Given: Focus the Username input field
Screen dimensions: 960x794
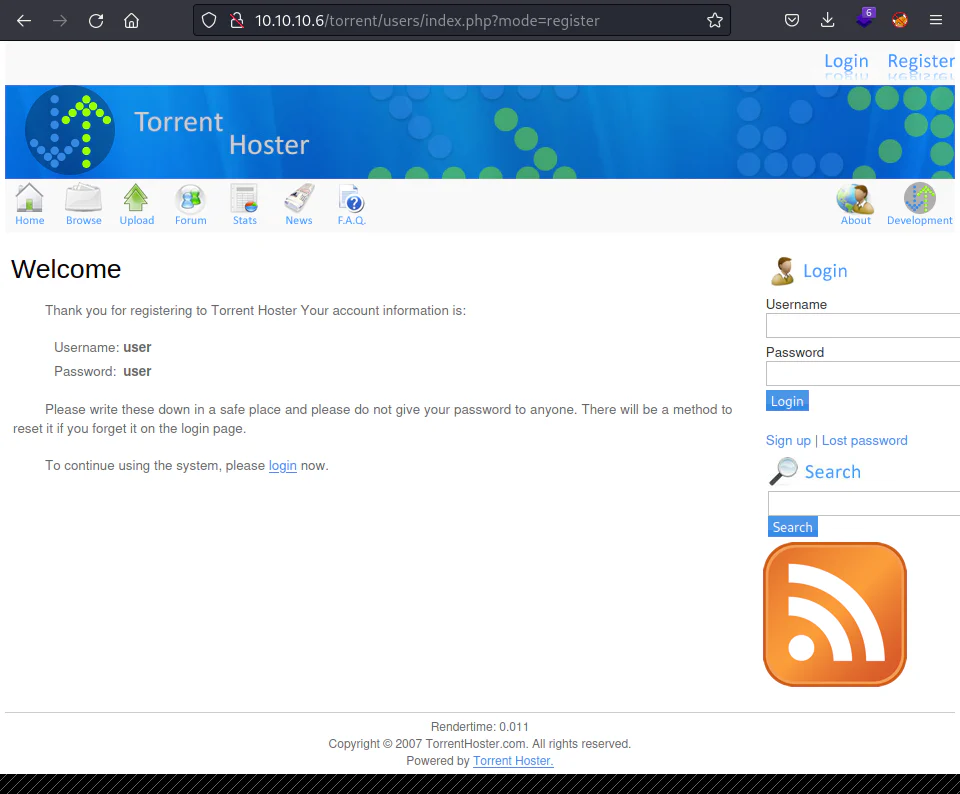Looking at the screenshot, I should pyautogui.click(x=863, y=326).
